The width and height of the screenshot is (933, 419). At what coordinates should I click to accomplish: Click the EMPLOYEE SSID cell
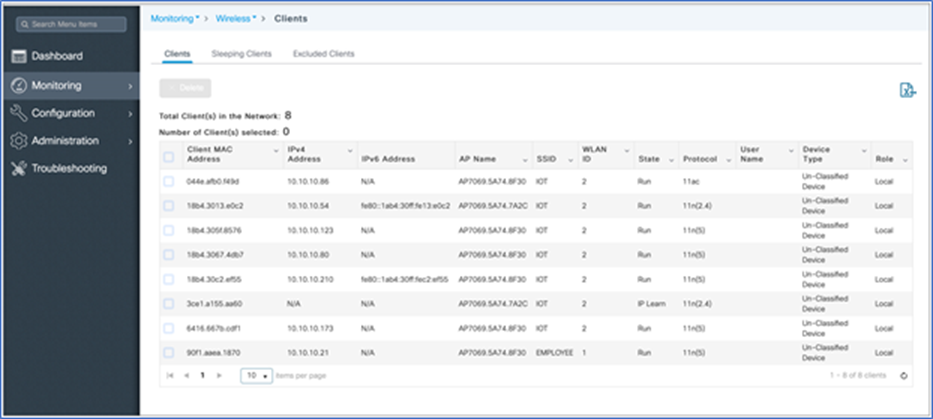coord(554,353)
